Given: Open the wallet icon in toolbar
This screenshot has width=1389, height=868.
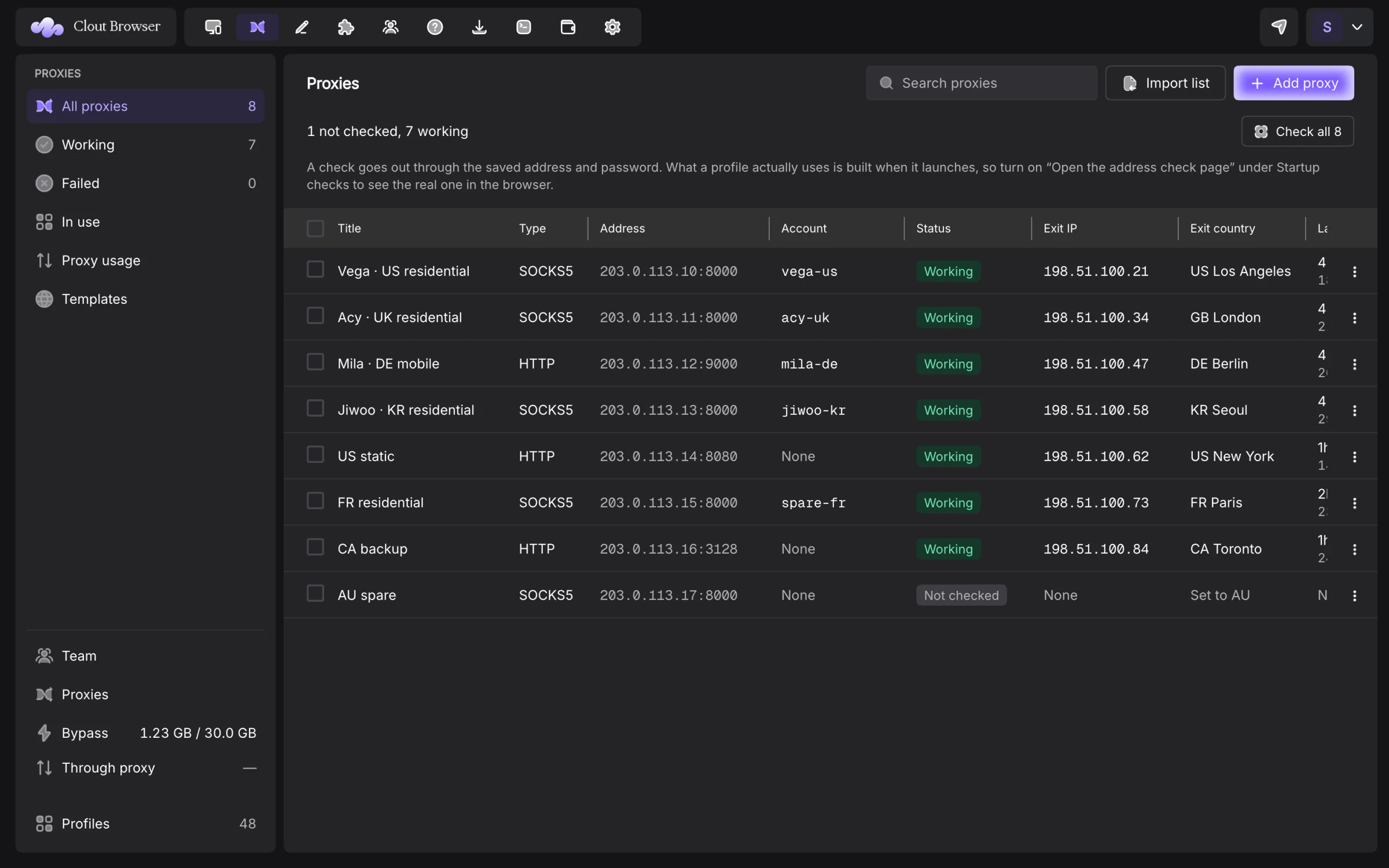Looking at the screenshot, I should tap(568, 27).
